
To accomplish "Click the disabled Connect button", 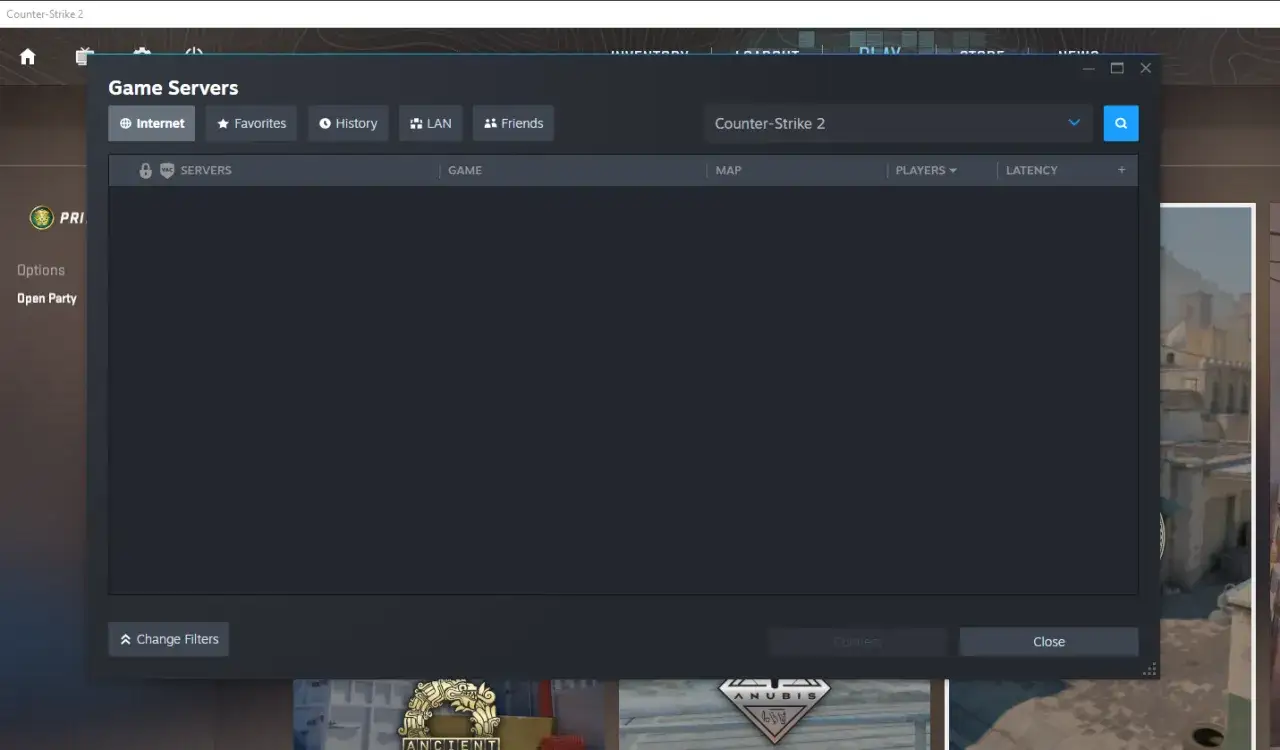I will [x=858, y=642].
